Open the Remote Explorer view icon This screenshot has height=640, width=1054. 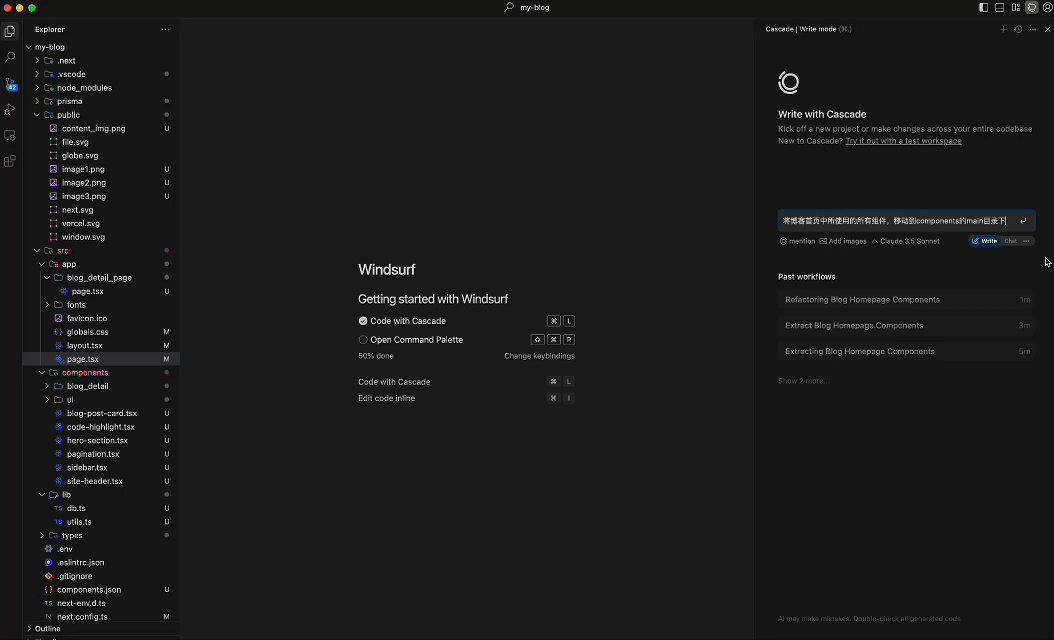tap(9, 135)
